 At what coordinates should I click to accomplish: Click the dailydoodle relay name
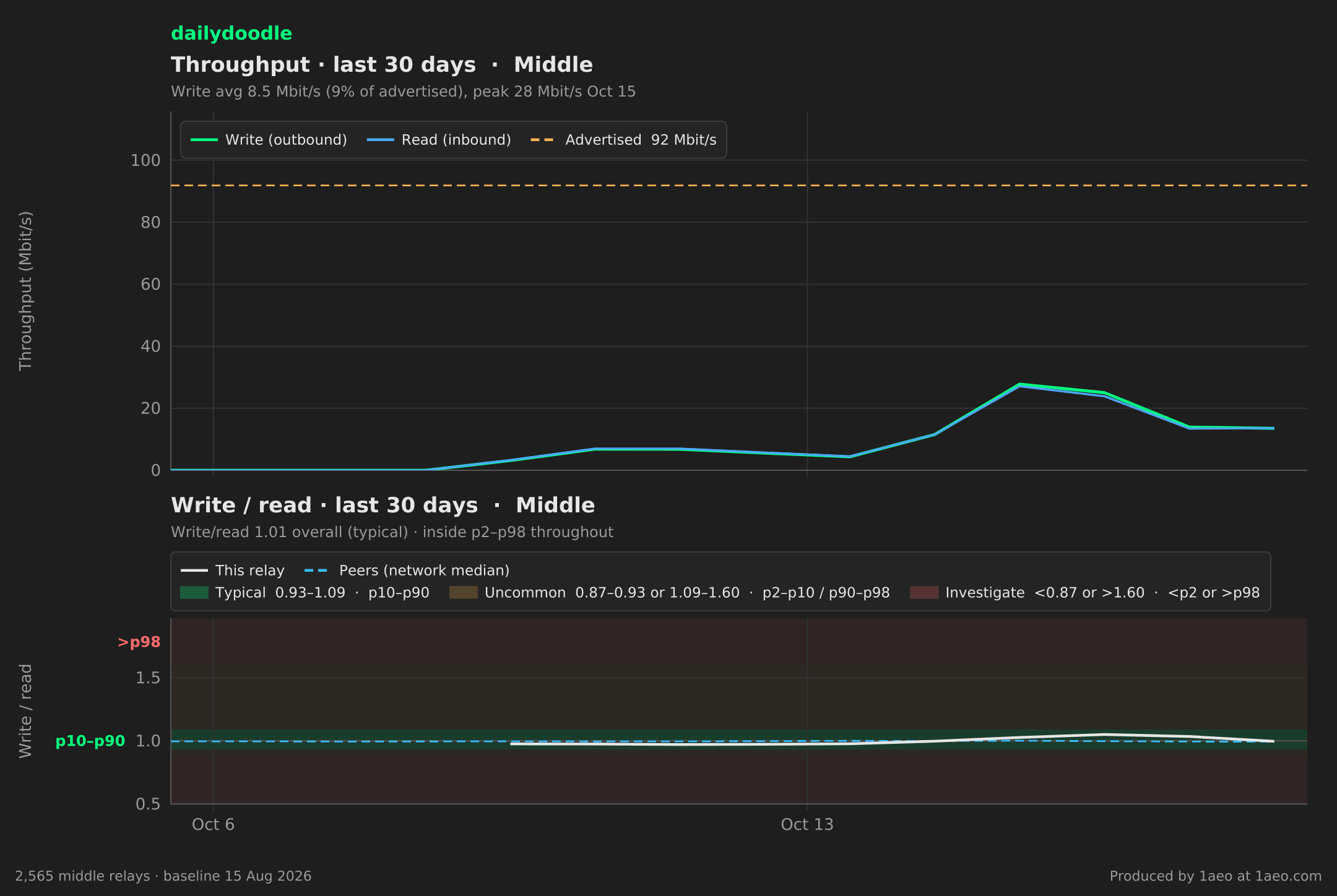click(231, 33)
